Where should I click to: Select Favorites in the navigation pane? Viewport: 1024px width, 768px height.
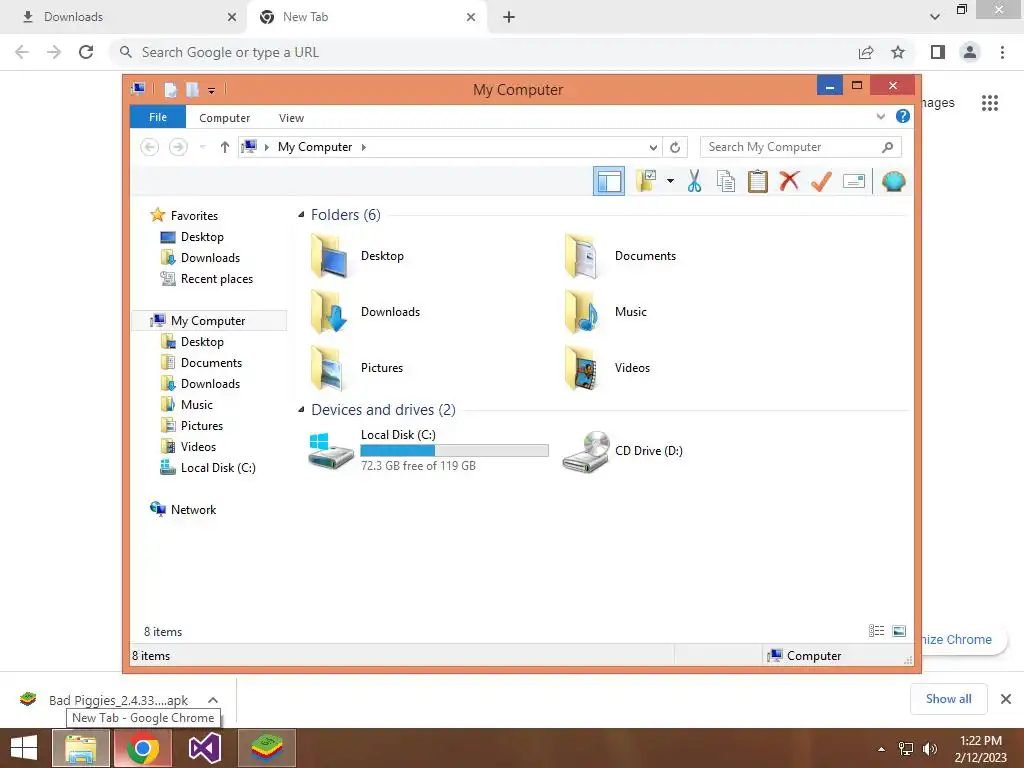[x=194, y=216]
